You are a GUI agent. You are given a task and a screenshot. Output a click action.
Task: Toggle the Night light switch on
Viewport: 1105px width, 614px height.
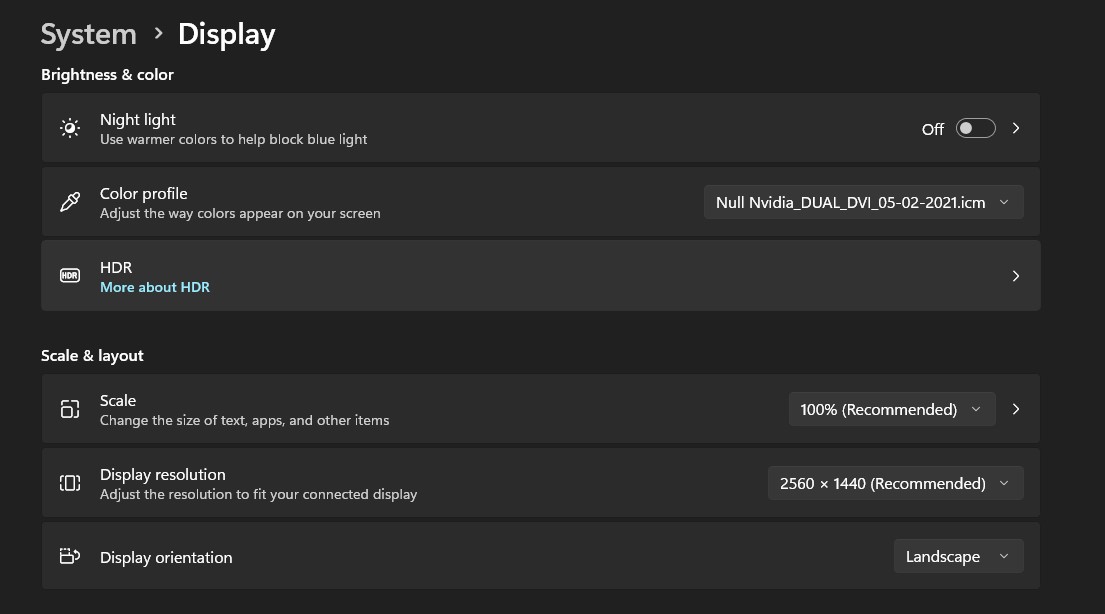975,128
